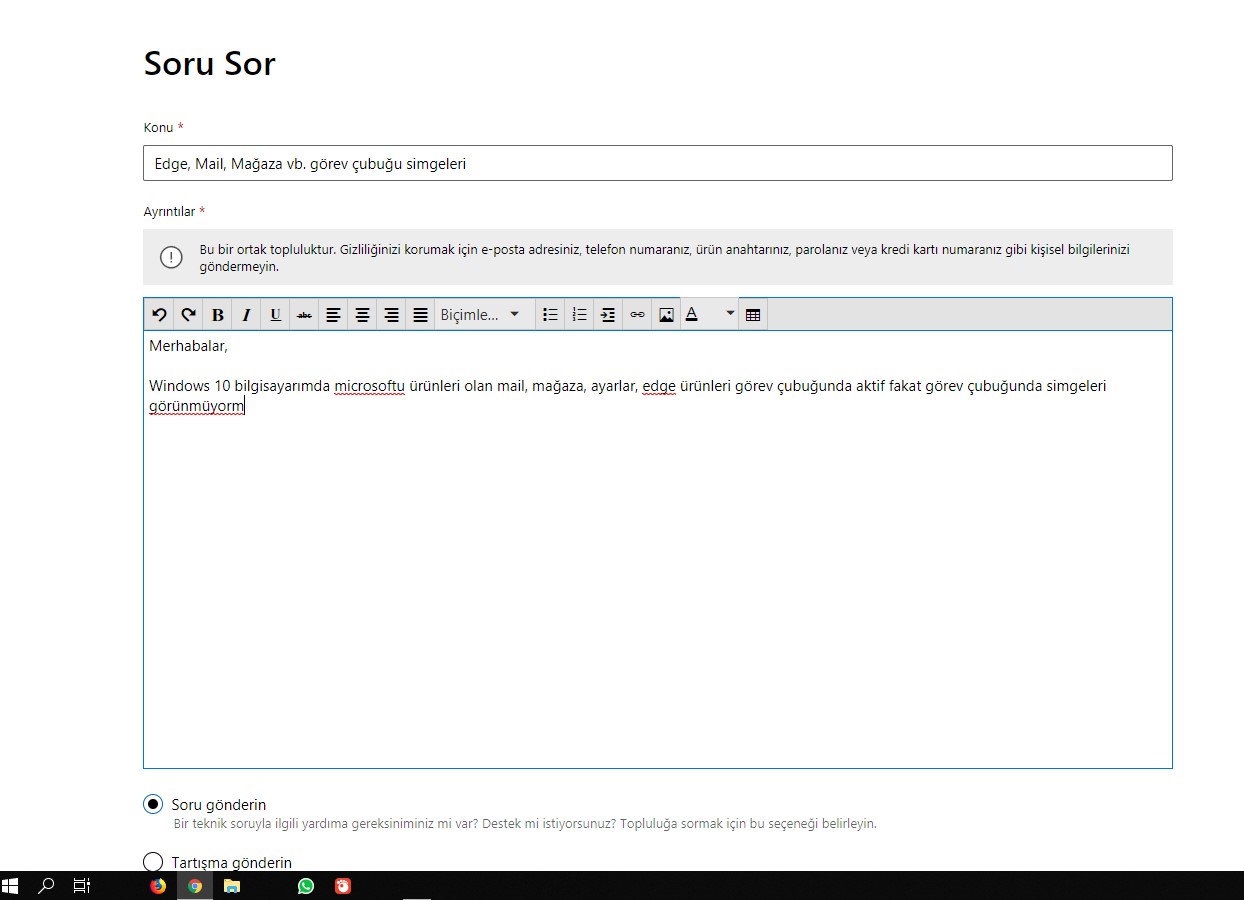Redo the last undone edit
Viewport: 1244px width, 900px height.
coord(188,315)
